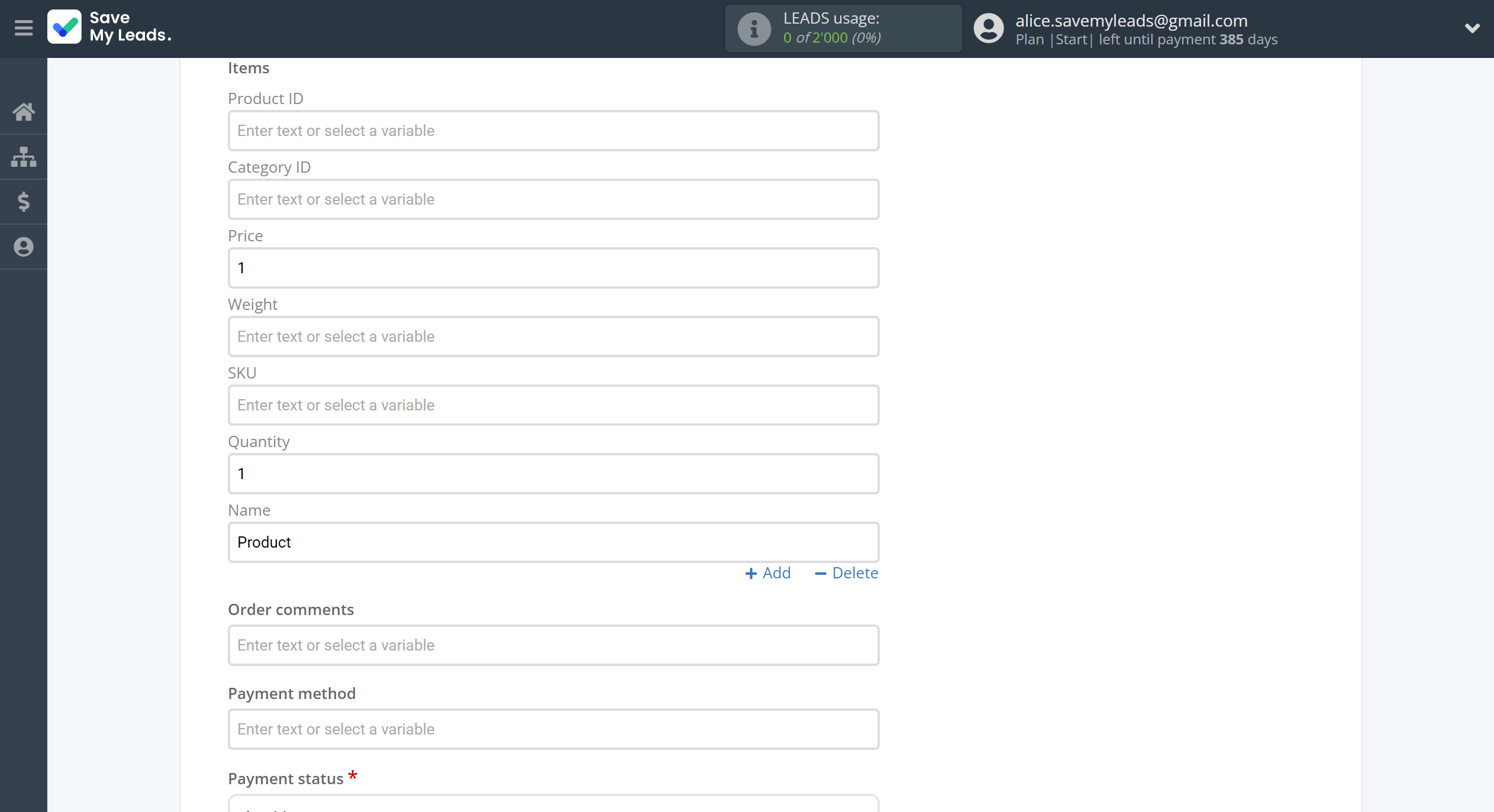Open billing dollar icon in sidebar
The image size is (1494, 812).
coord(24,202)
